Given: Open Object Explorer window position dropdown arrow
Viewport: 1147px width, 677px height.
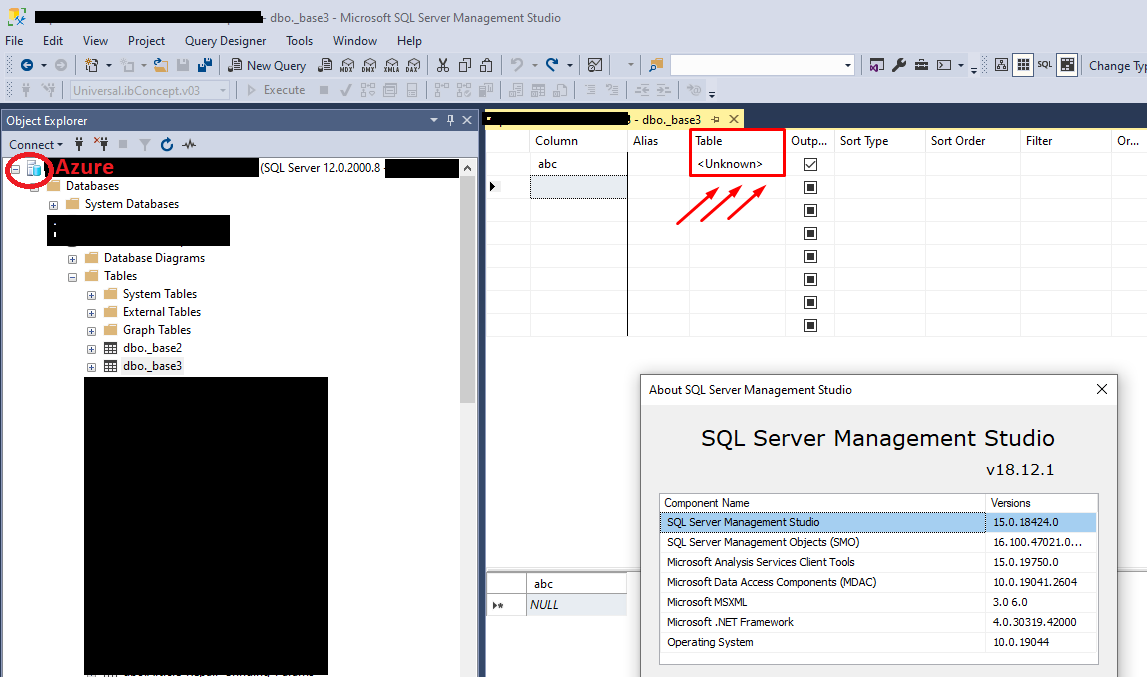Looking at the screenshot, I should click(434, 120).
